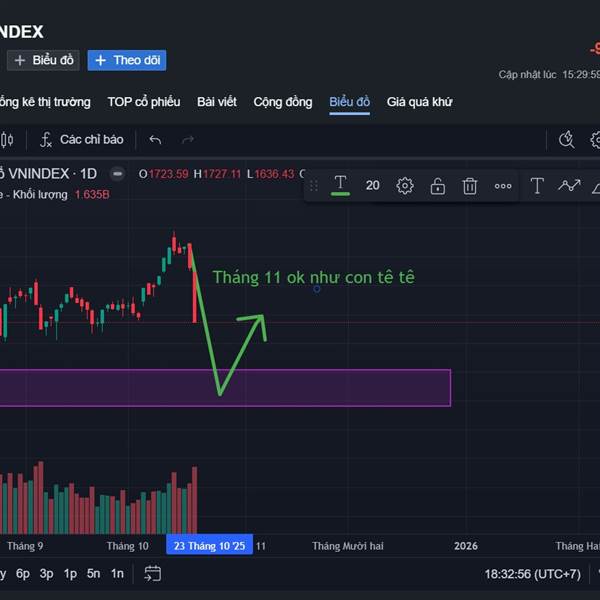This screenshot has height=600, width=600.
Task: Click the redo arrow icon
Action: (x=188, y=140)
